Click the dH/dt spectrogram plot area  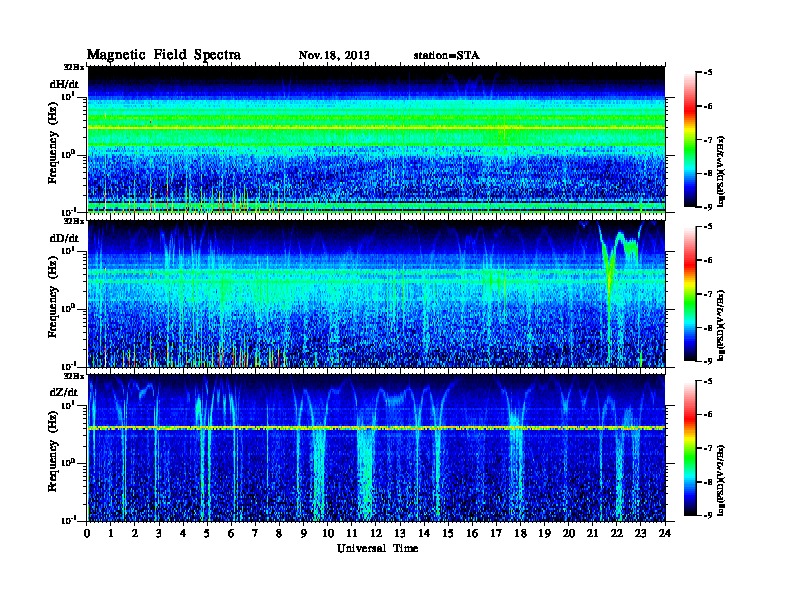coord(376,140)
